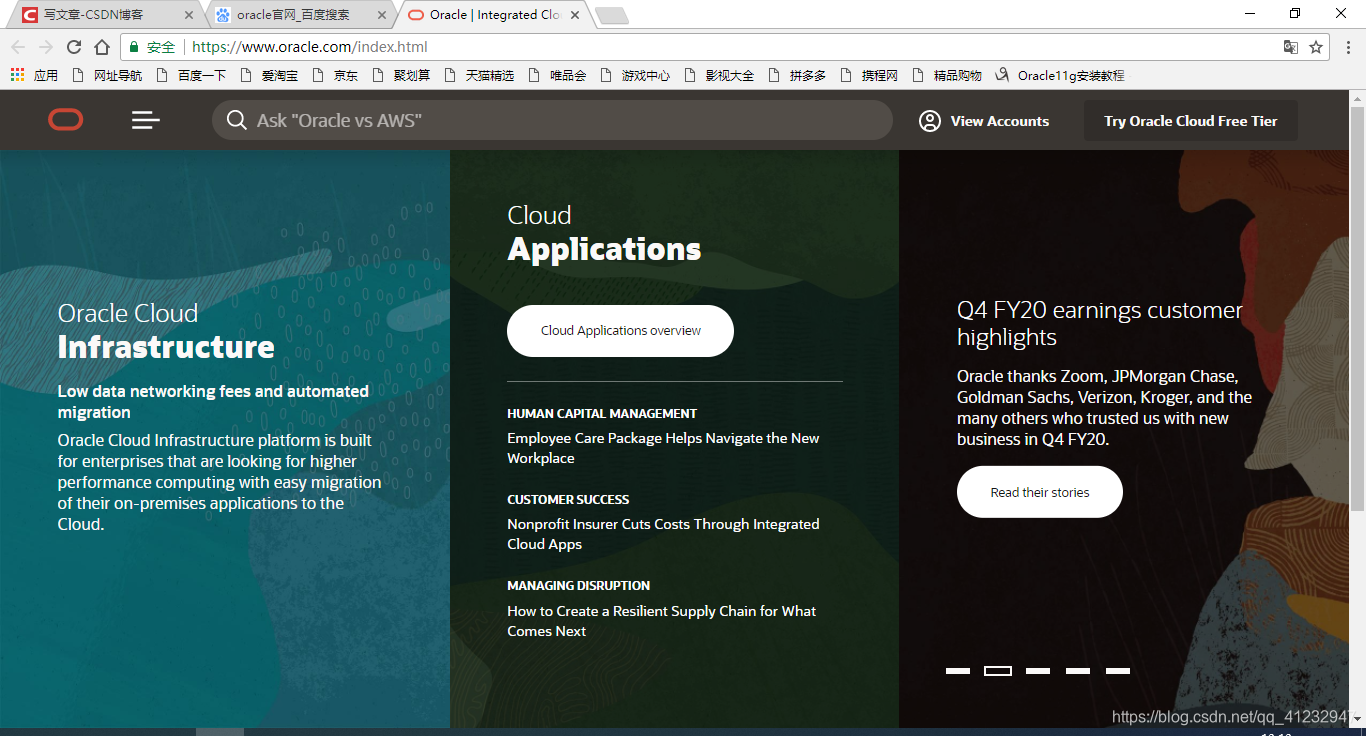Open the 应用 apps grid shortcut
Image resolution: width=1366 pixels, height=736 pixels.
[x=34, y=75]
